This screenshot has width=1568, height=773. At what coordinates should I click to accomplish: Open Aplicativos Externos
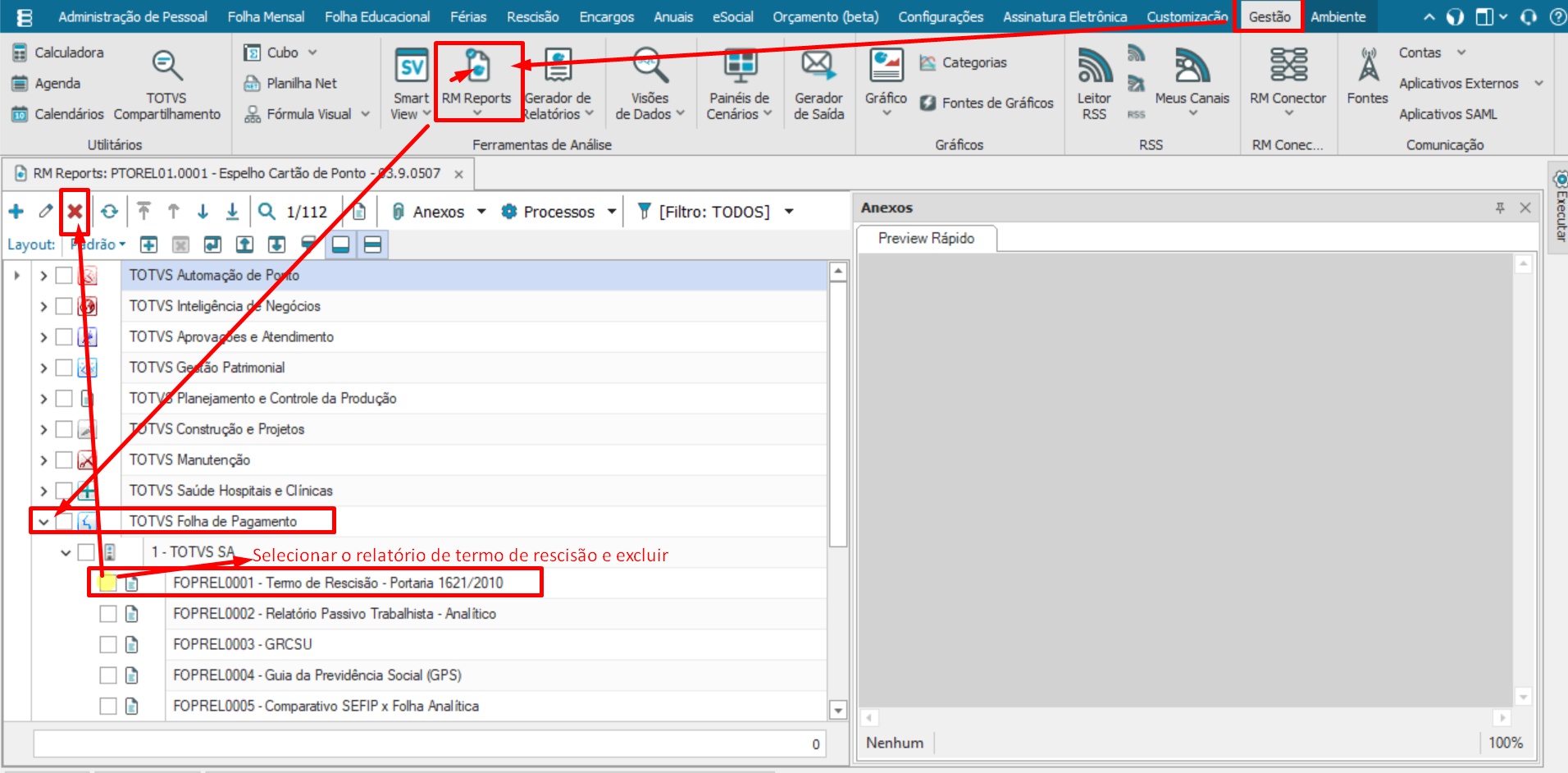(x=1471, y=84)
